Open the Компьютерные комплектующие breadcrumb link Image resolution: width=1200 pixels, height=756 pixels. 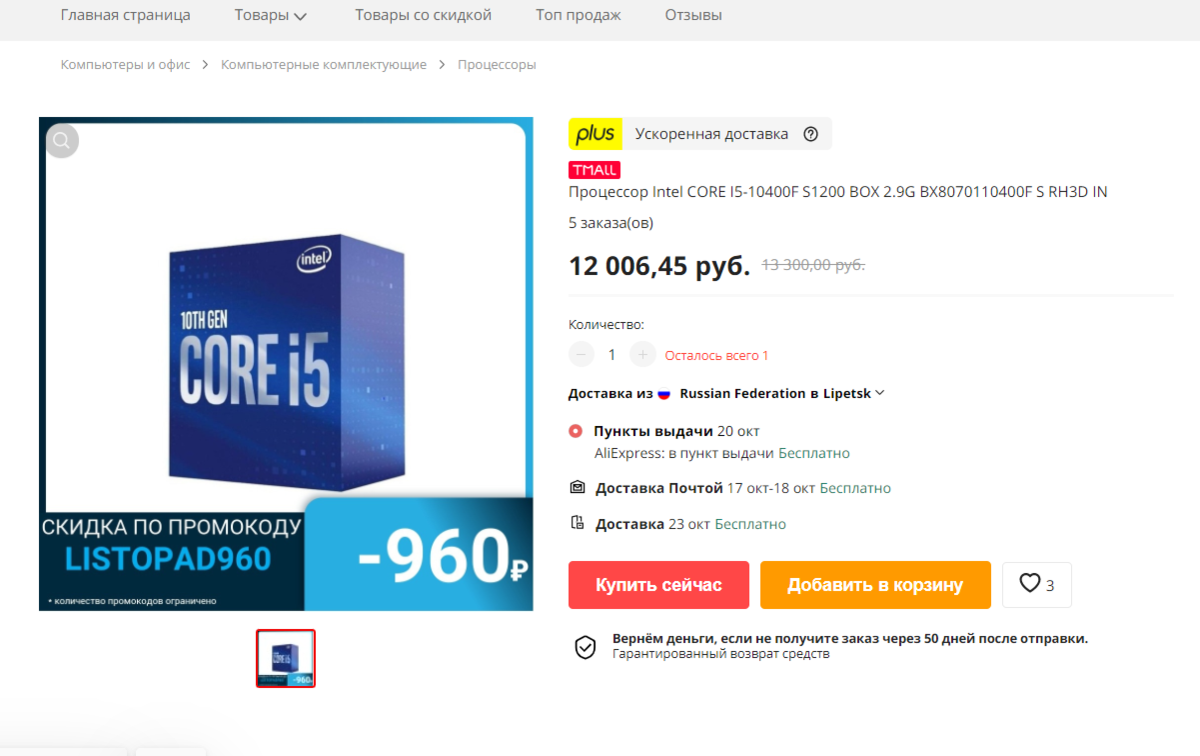point(324,64)
